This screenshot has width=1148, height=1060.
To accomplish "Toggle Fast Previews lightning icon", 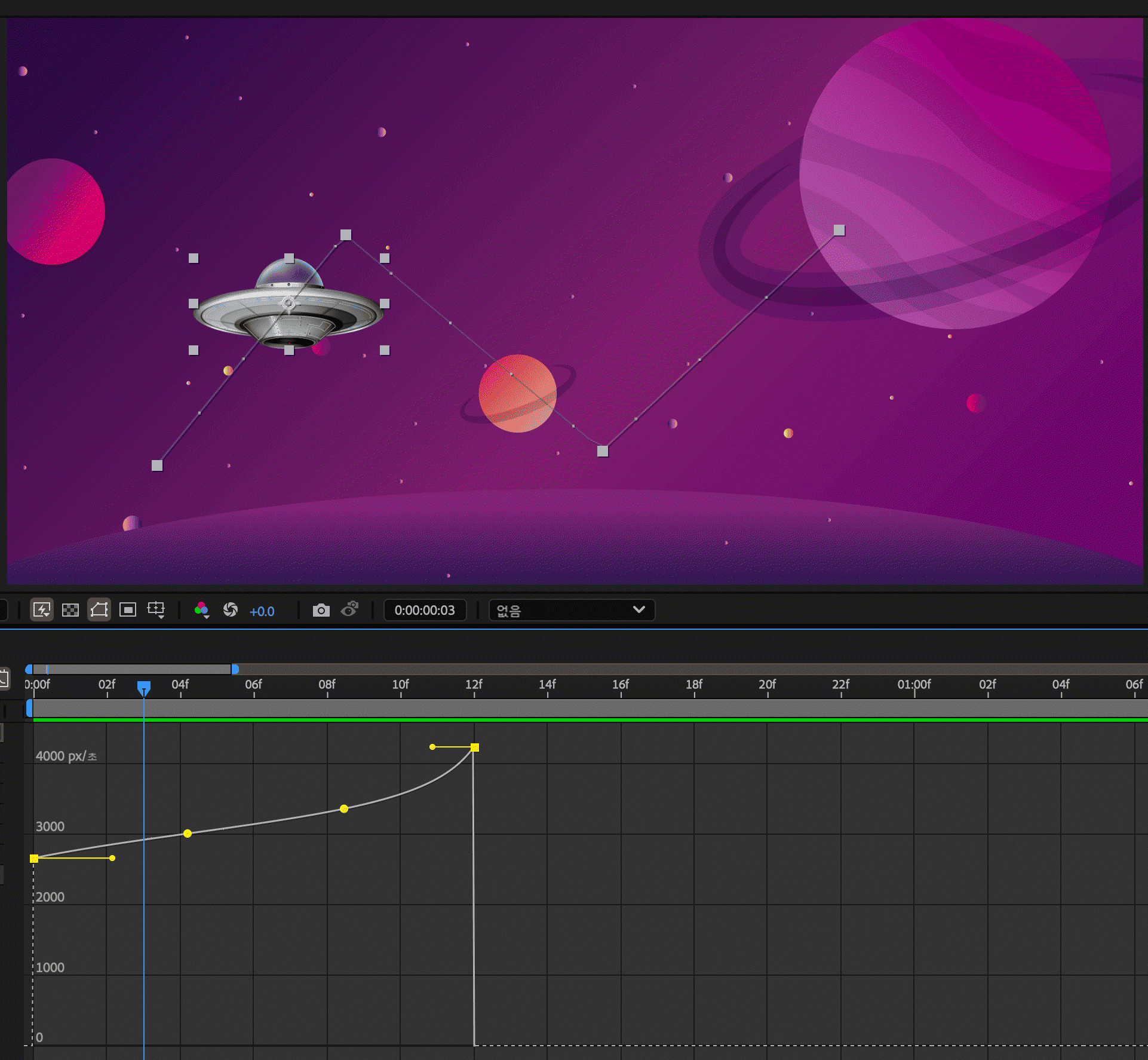I will click(x=41, y=610).
